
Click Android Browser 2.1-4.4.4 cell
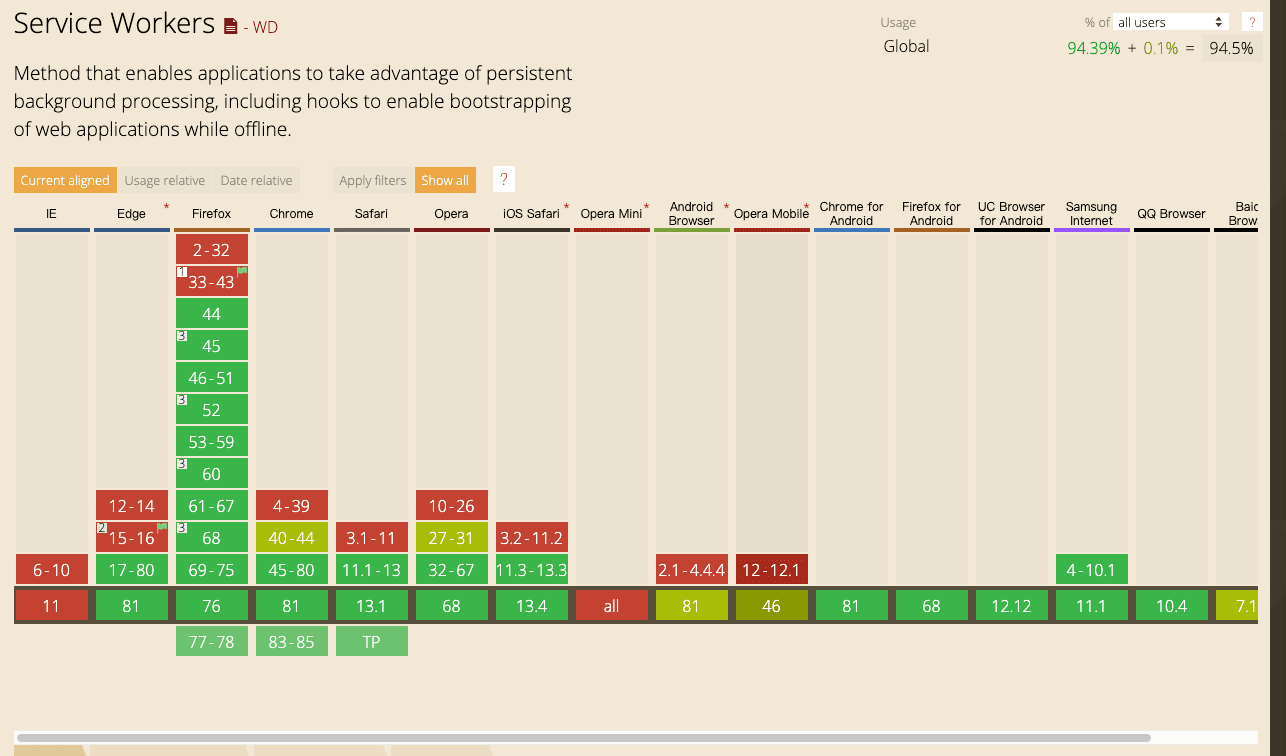click(692, 570)
